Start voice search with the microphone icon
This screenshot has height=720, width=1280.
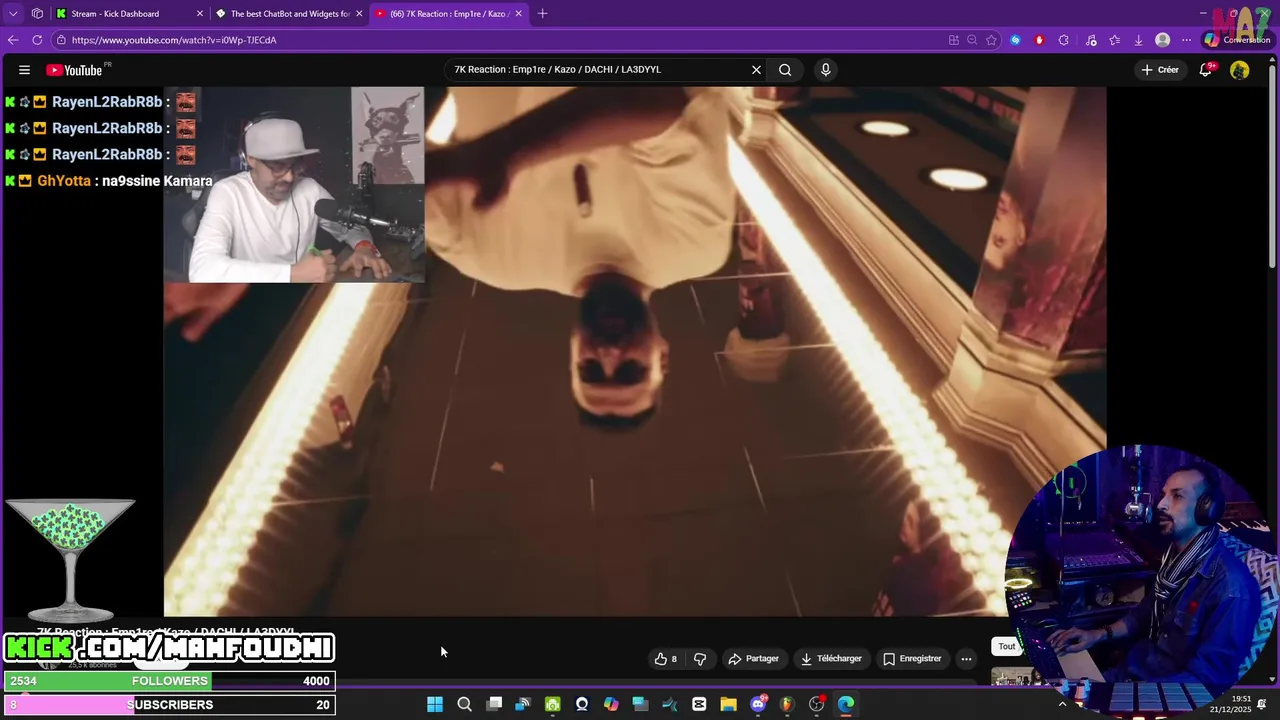[825, 70]
